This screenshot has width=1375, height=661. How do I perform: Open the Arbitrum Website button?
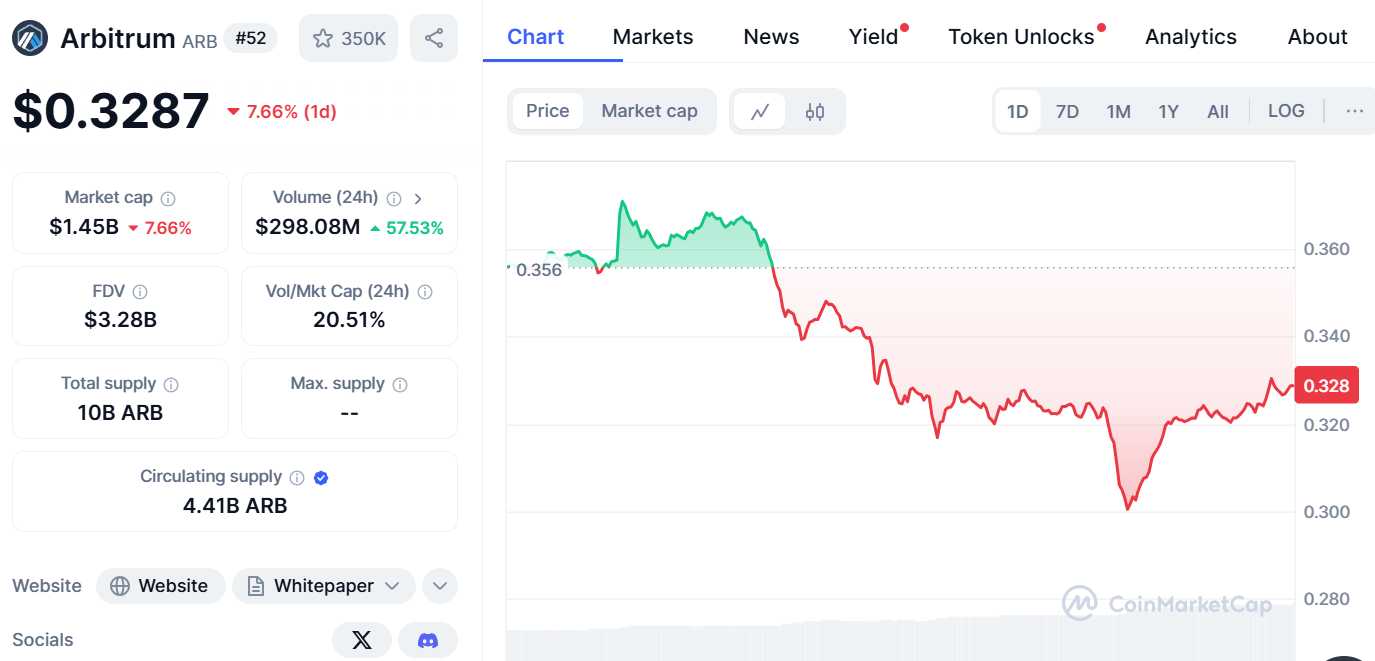pos(160,586)
